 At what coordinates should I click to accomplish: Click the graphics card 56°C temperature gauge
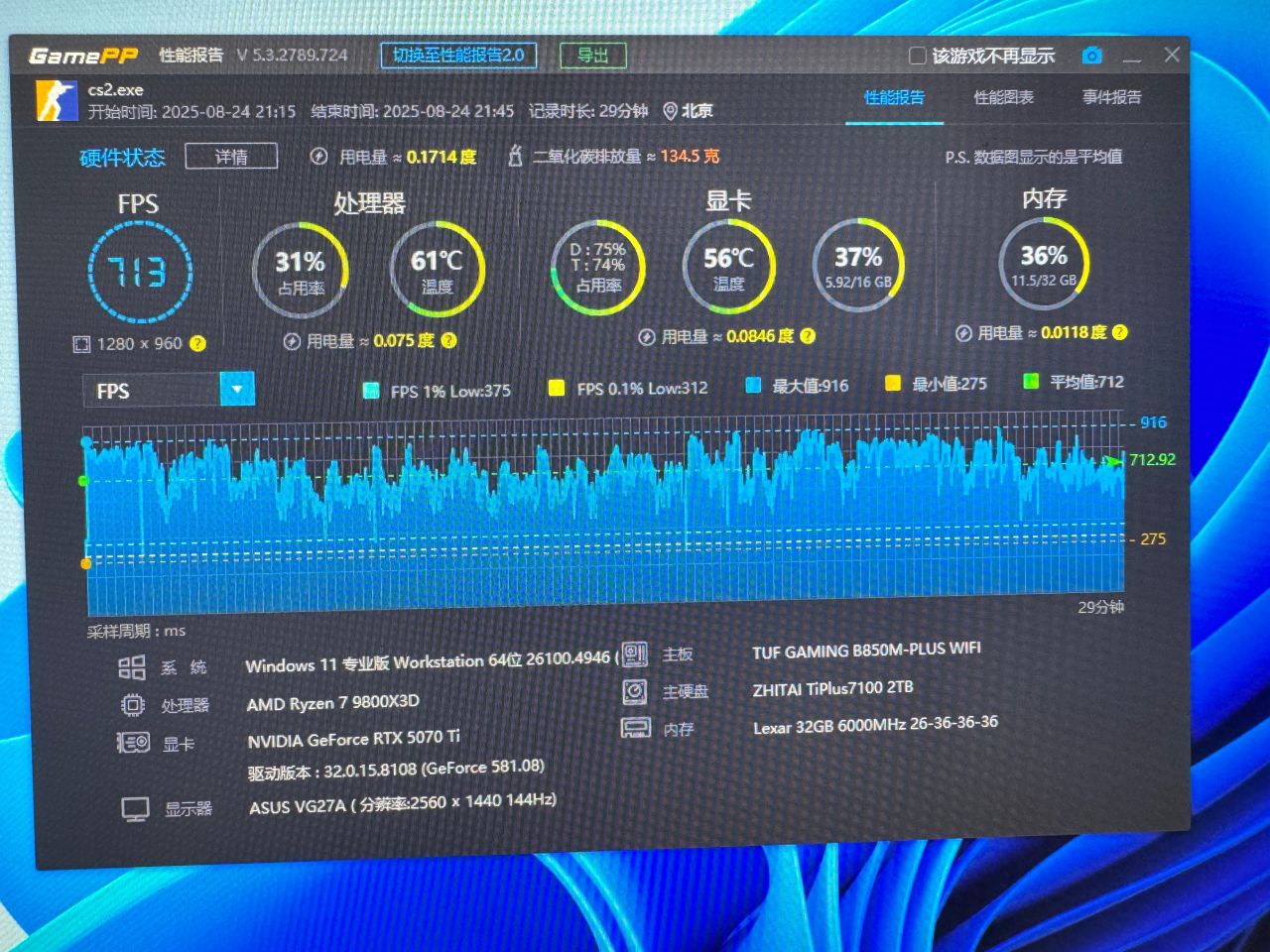728,267
